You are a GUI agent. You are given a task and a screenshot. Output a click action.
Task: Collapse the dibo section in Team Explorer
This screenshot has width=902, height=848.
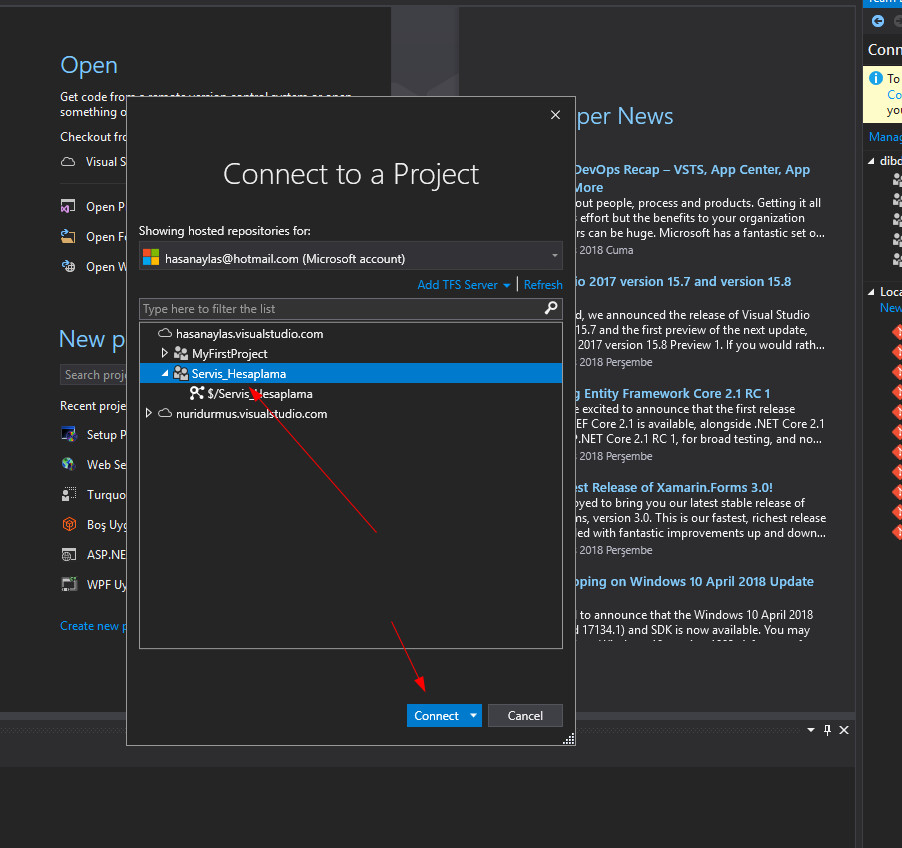click(x=871, y=161)
